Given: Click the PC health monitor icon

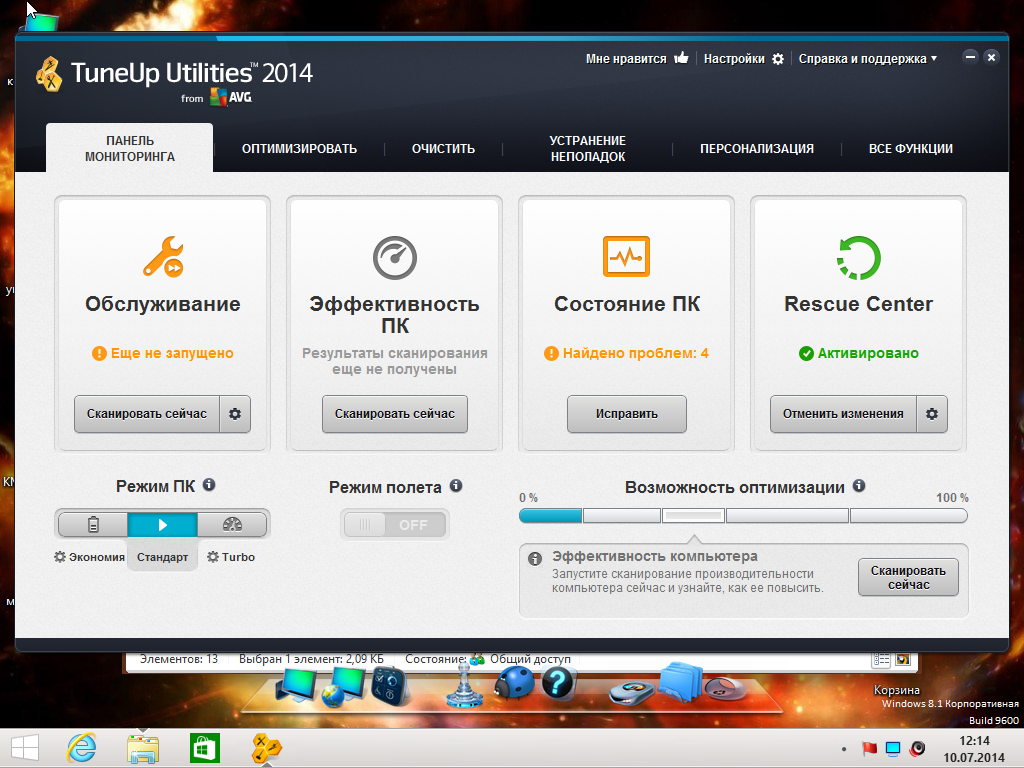Looking at the screenshot, I should (x=626, y=256).
